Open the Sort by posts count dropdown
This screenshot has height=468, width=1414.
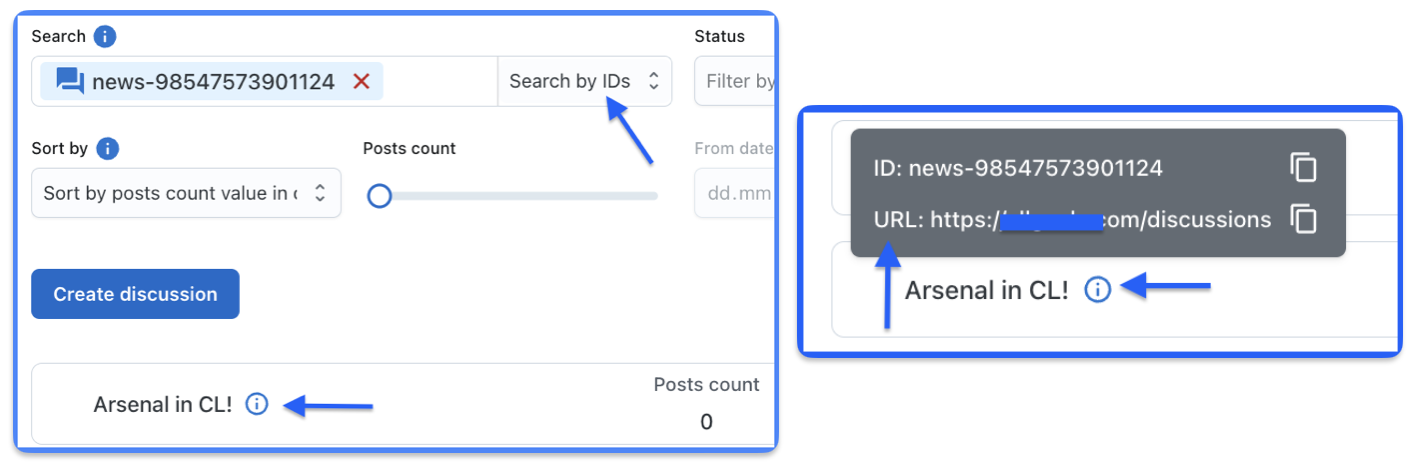click(186, 193)
